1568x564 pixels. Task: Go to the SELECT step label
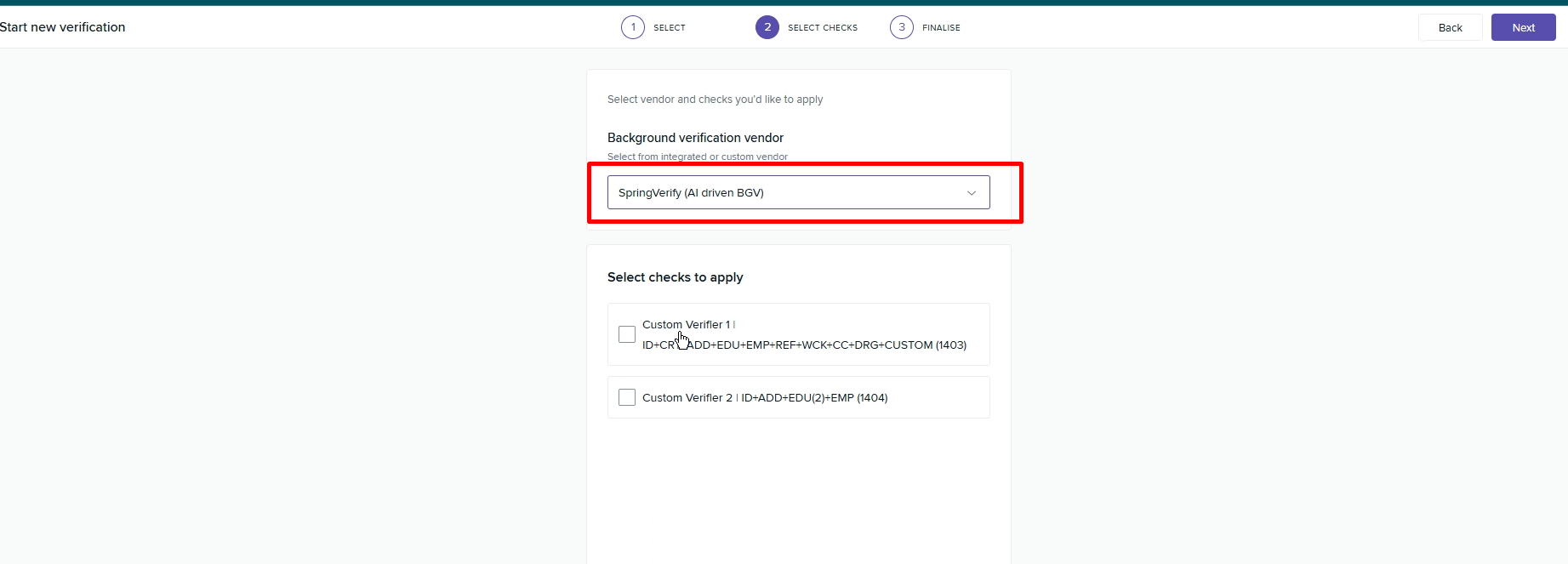coord(670,28)
